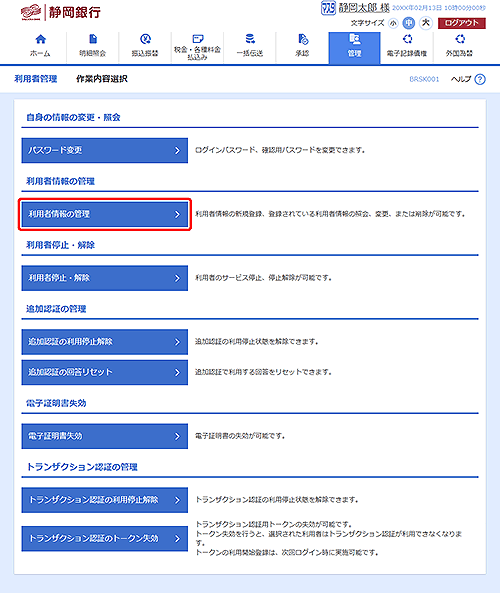
Task: Set text size to large (大)
Action: point(426,23)
